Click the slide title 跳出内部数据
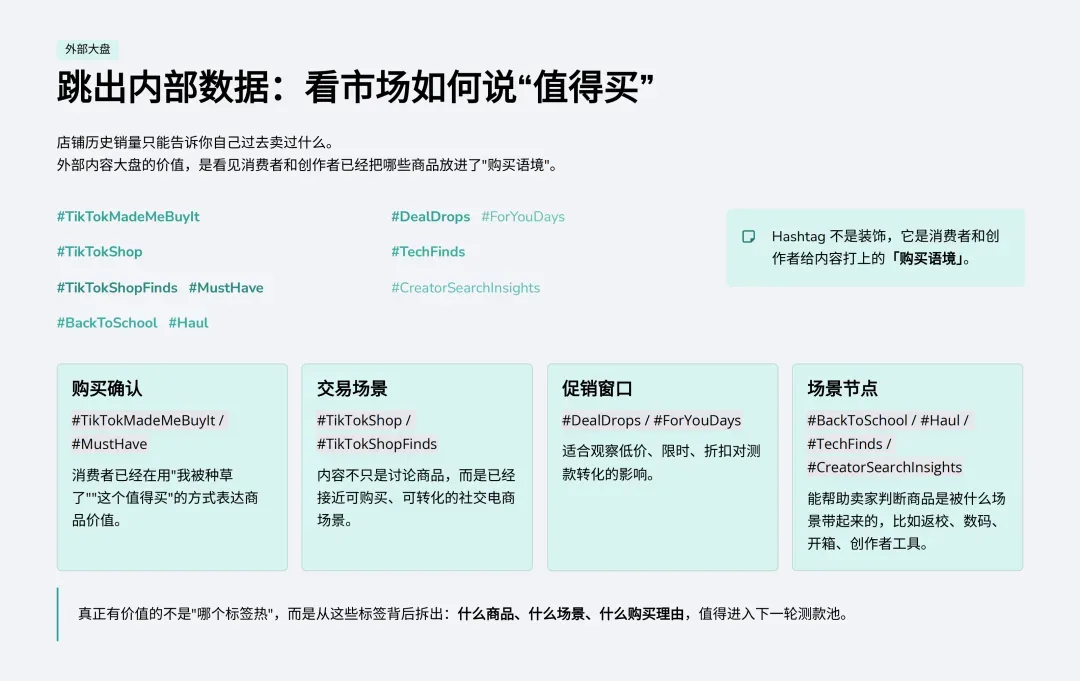Image resolution: width=1080 pixels, height=681 pixels. click(355, 87)
